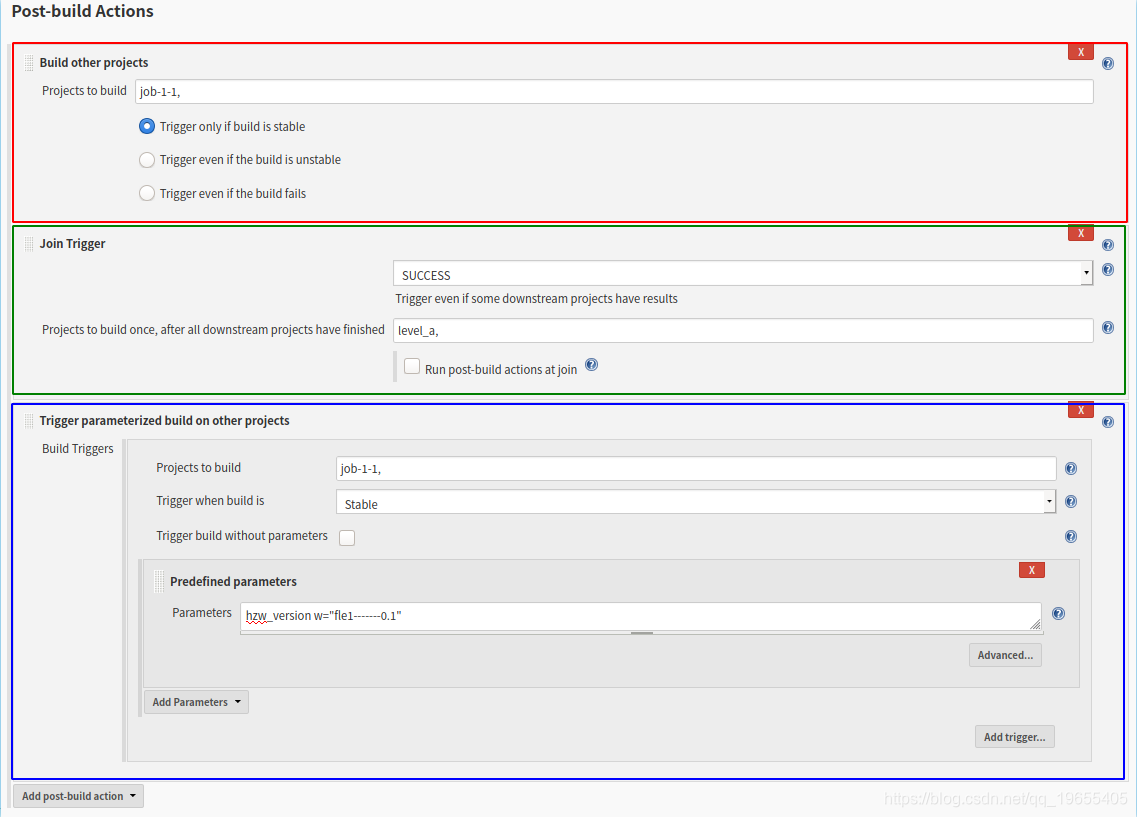Check Trigger build without parameters

(x=347, y=537)
